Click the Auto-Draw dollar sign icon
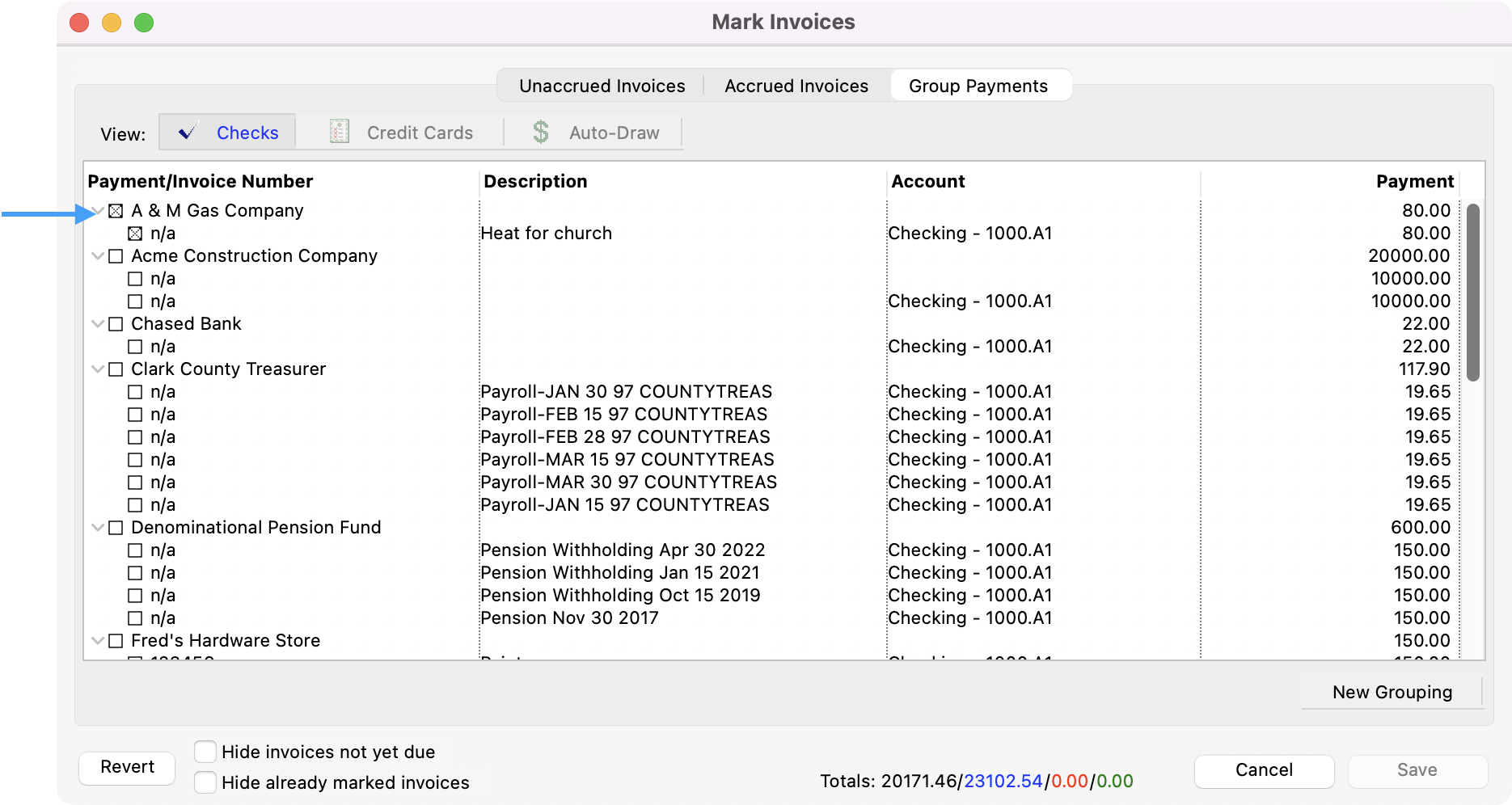 click(x=540, y=132)
